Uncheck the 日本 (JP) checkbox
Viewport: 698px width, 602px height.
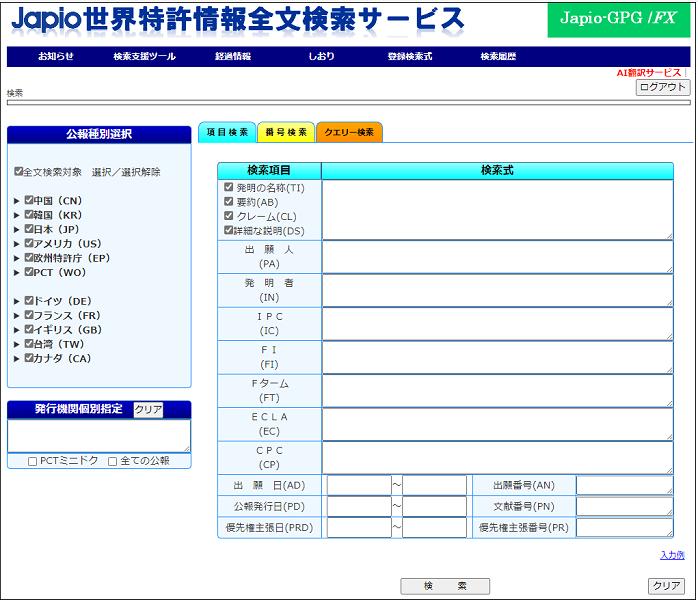coord(29,229)
